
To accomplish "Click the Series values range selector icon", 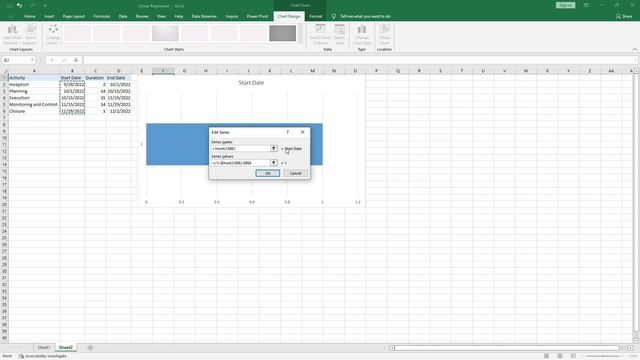I will [x=273, y=163].
